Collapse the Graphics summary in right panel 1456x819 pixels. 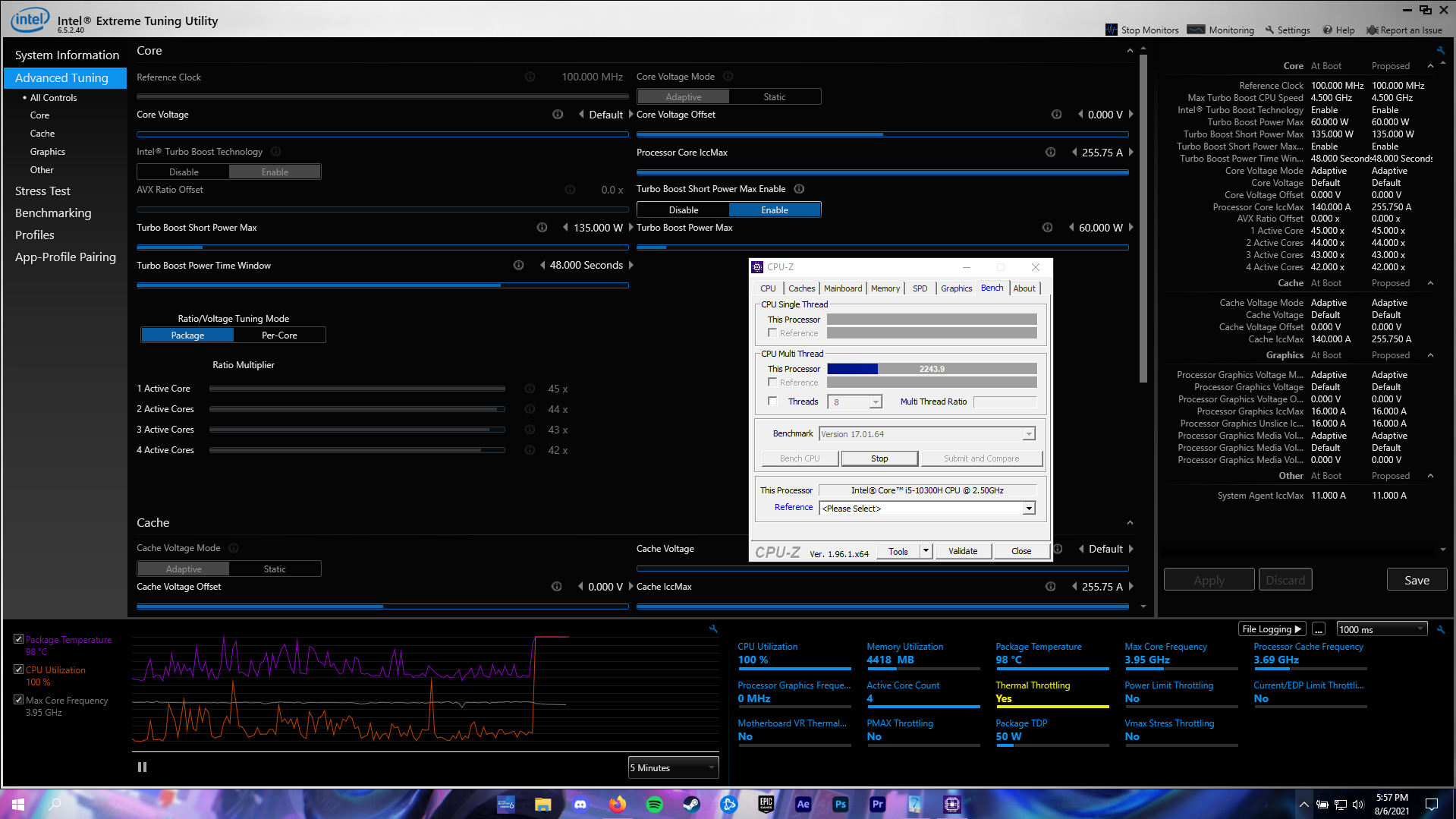click(x=1430, y=355)
